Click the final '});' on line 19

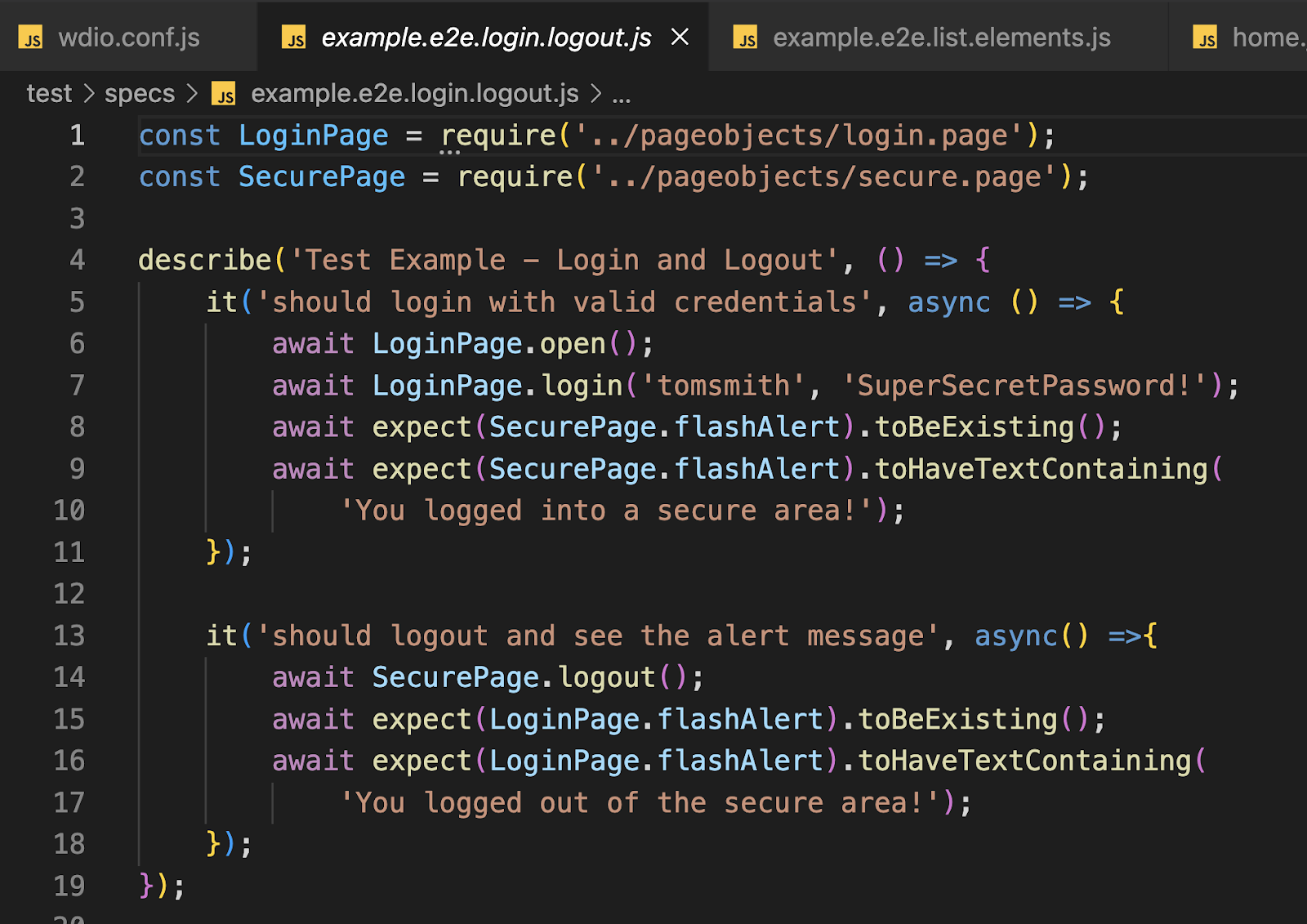tap(162, 885)
